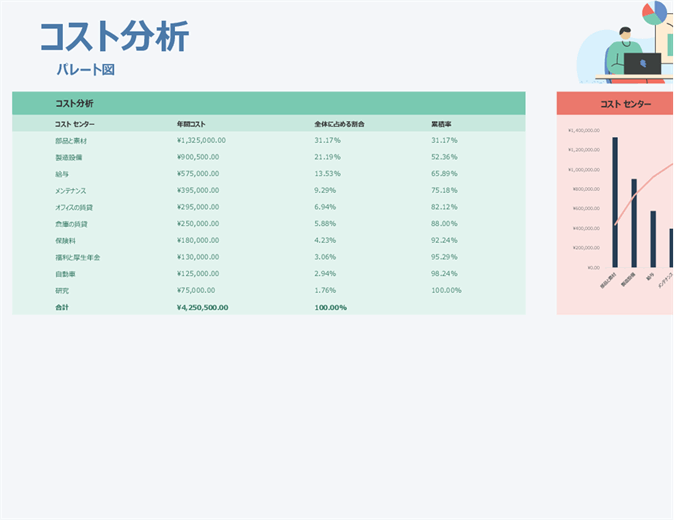Select the オフィスの賃貸 row label
675x520 pixels.
[77, 207]
